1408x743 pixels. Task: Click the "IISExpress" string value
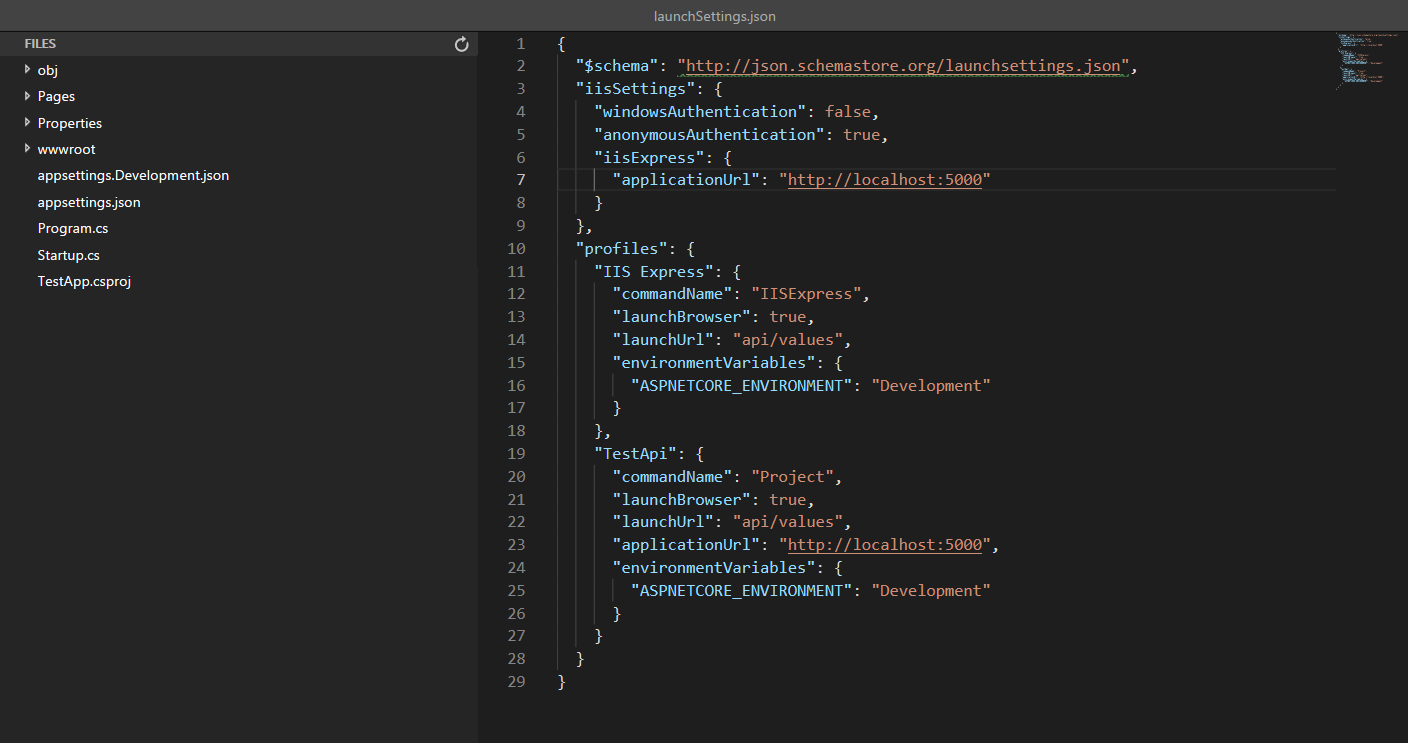(x=806, y=294)
